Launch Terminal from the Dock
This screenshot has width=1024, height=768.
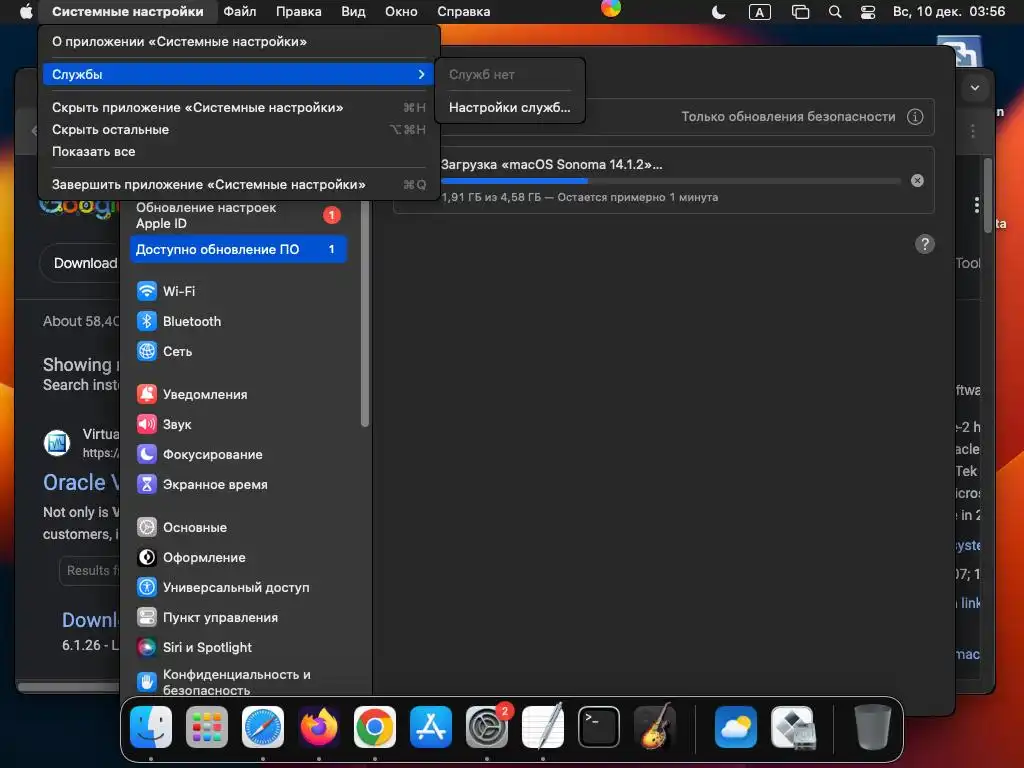599,727
